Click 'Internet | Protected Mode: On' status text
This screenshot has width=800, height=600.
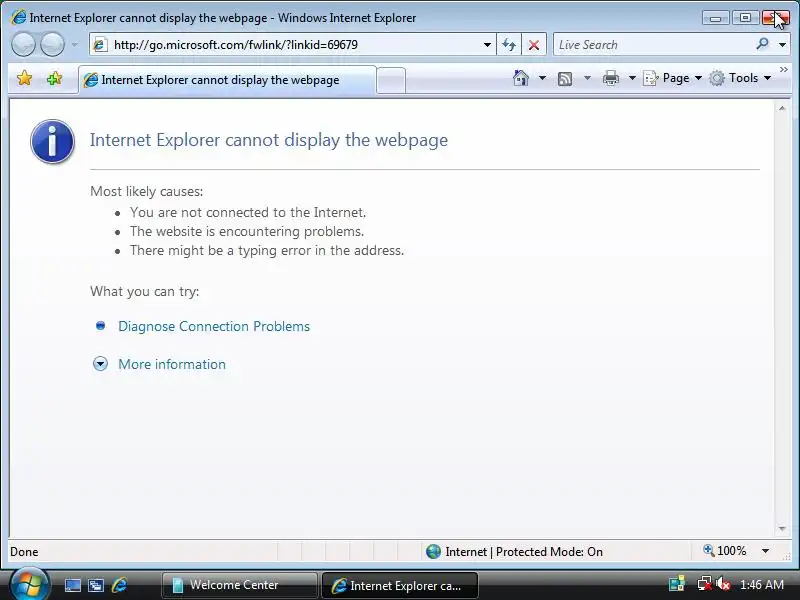coord(524,552)
